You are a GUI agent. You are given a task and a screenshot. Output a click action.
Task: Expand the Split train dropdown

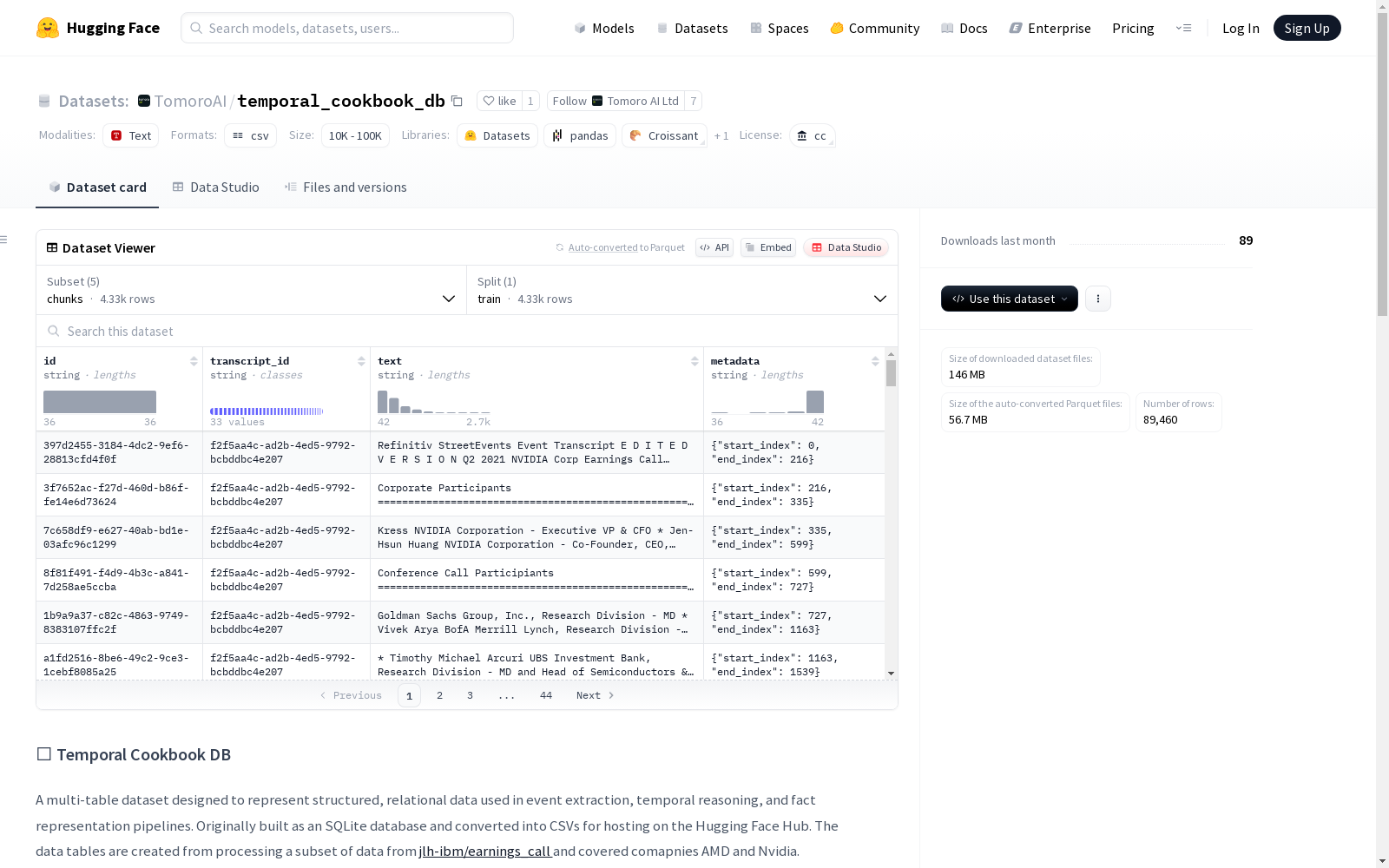coord(682,290)
